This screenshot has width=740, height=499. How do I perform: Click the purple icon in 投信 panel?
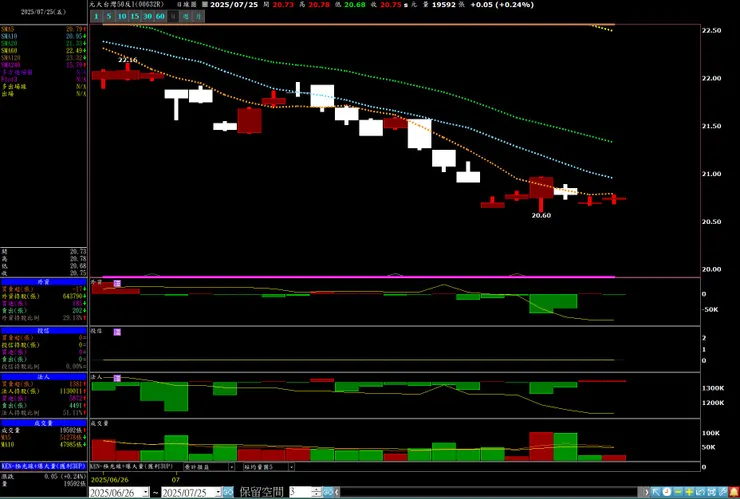pyautogui.click(x=117, y=332)
